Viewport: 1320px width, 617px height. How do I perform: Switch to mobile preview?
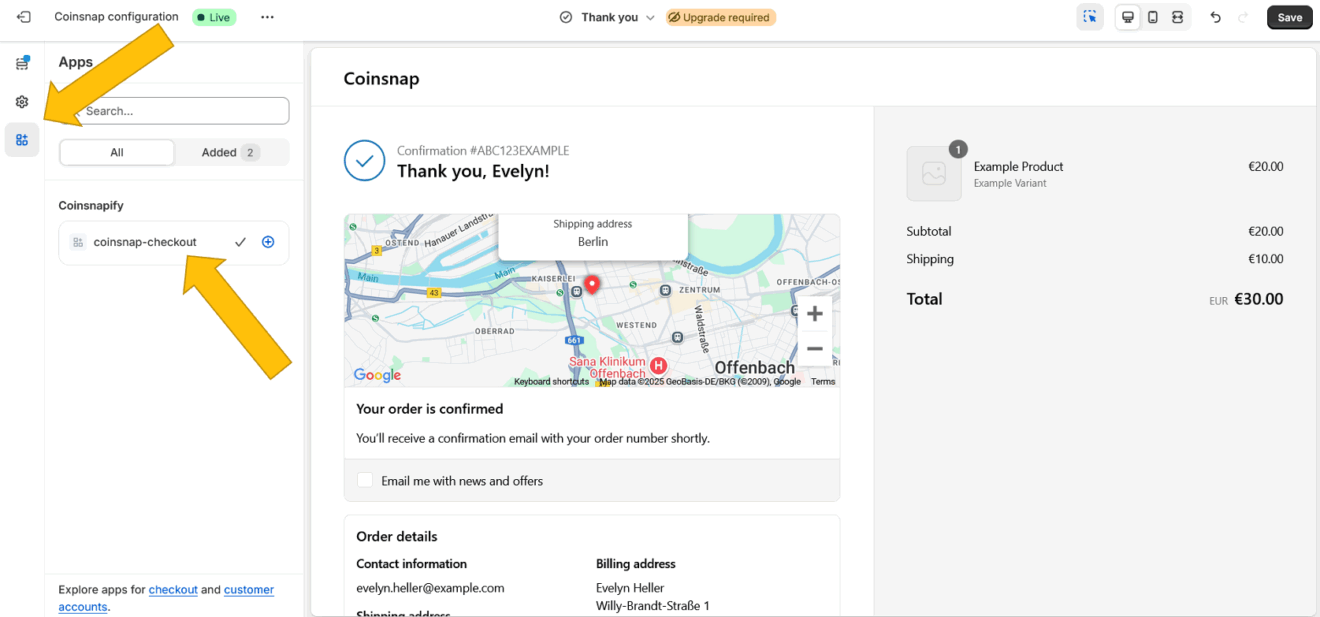tap(1153, 17)
